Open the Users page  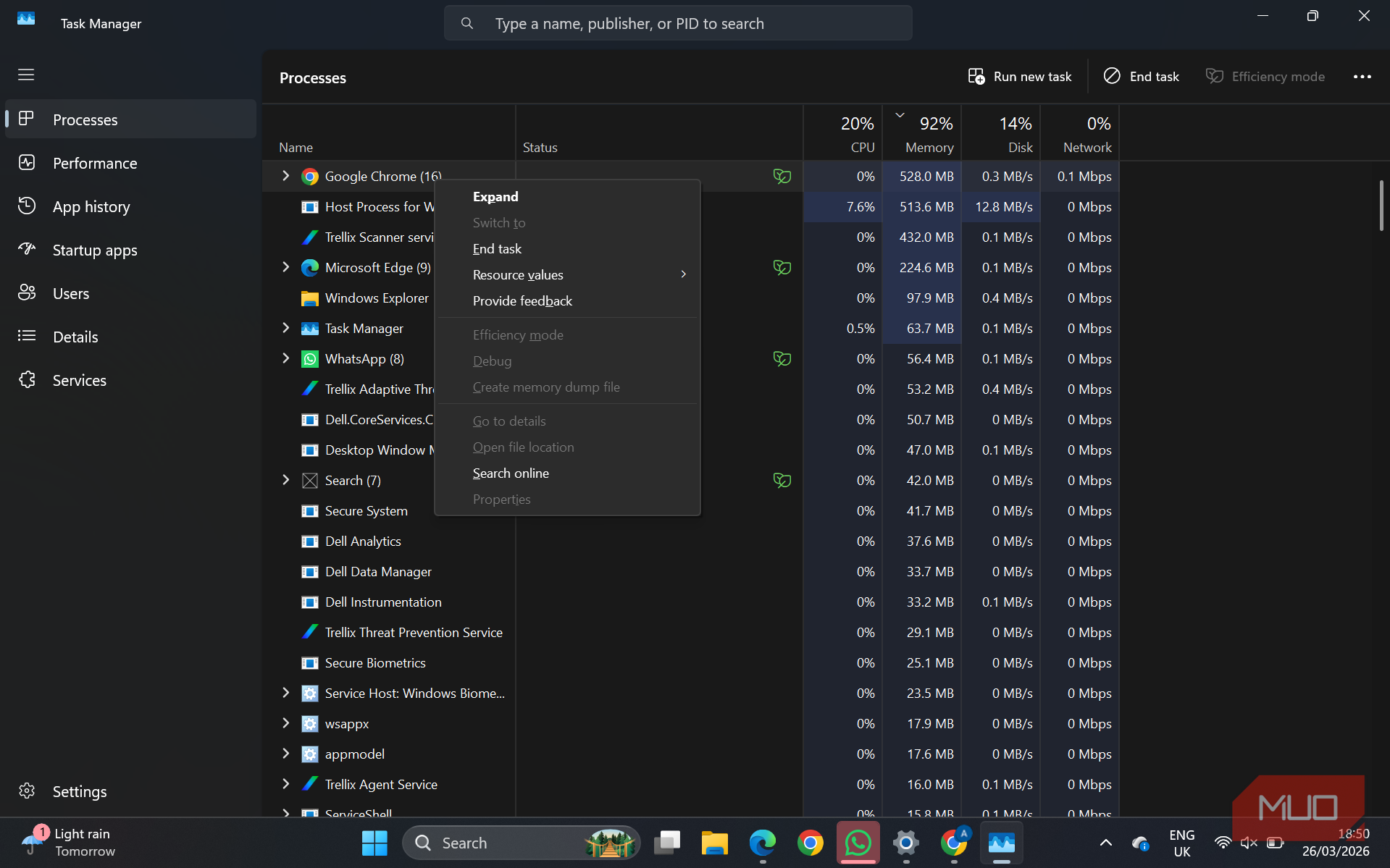130,293
